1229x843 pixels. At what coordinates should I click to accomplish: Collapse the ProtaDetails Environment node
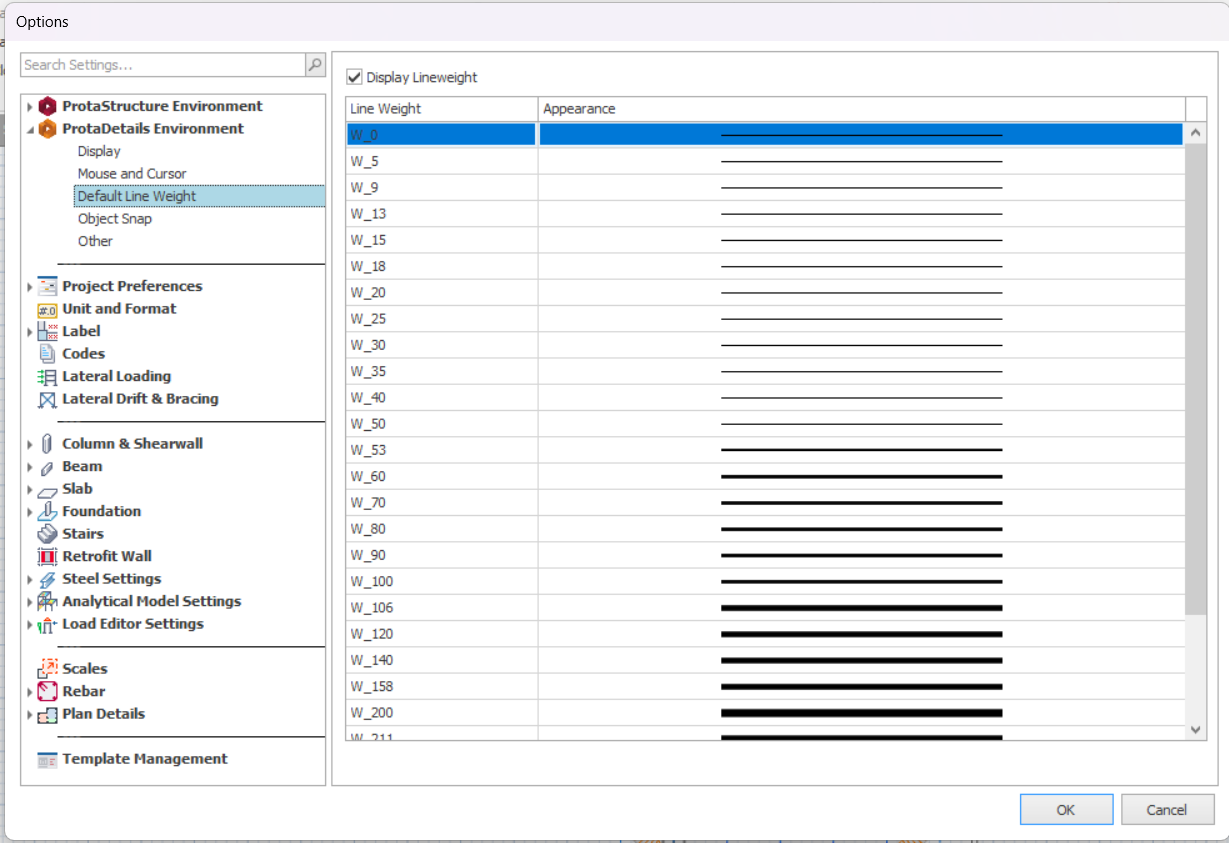pyautogui.click(x=30, y=129)
